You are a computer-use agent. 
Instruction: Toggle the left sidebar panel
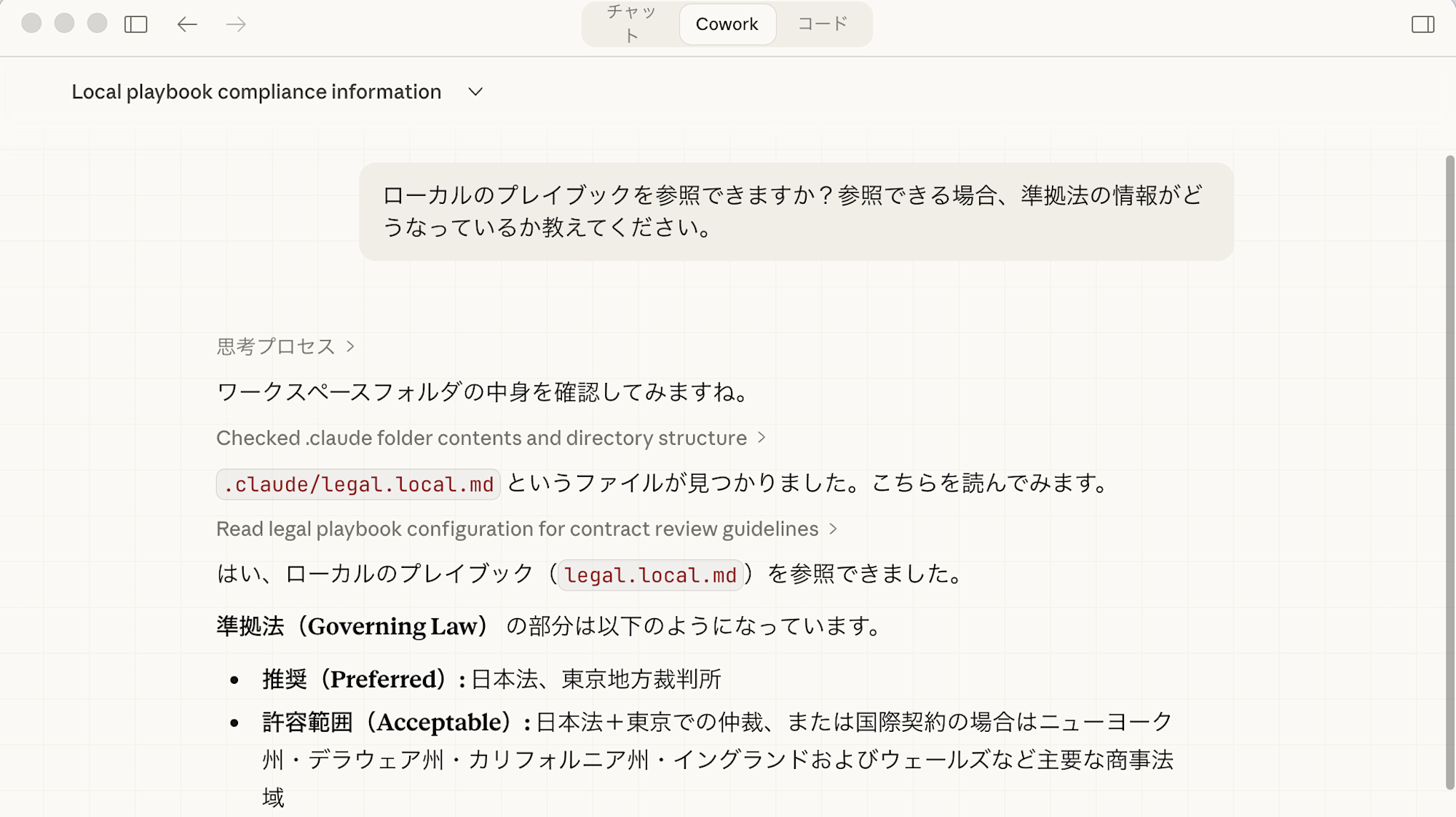tap(135, 24)
